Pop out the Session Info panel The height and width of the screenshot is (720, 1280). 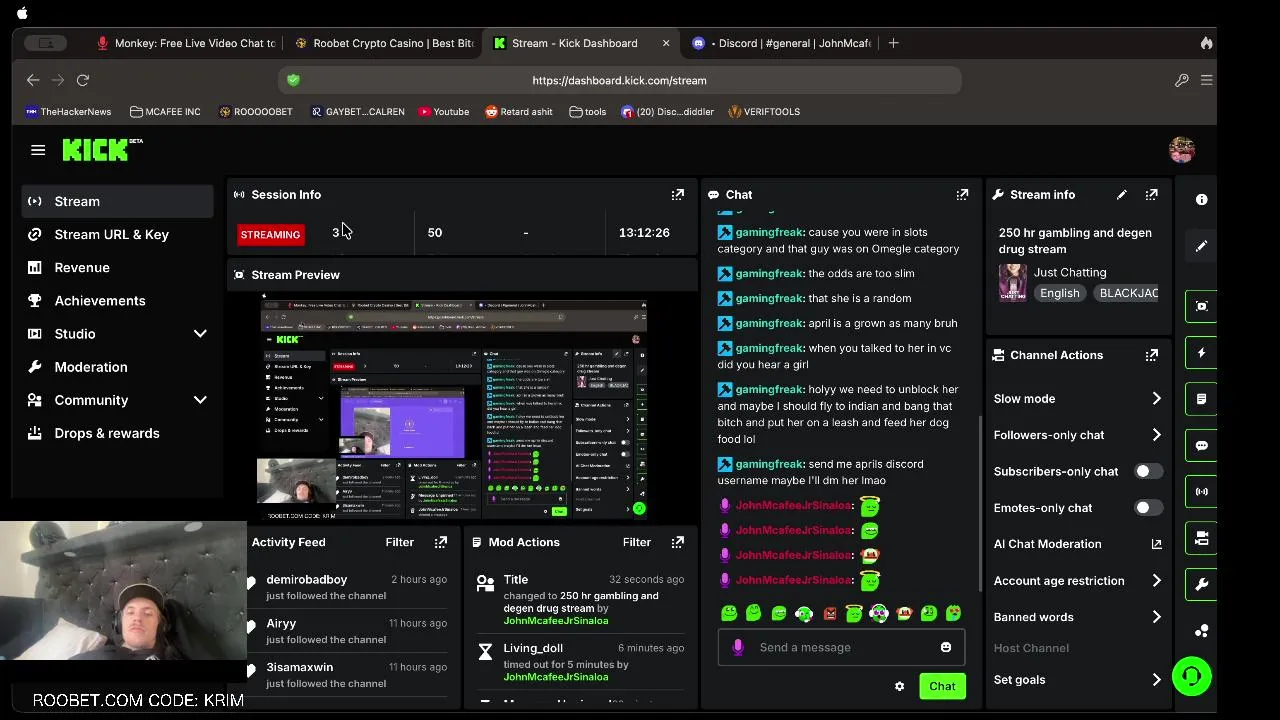(x=677, y=195)
